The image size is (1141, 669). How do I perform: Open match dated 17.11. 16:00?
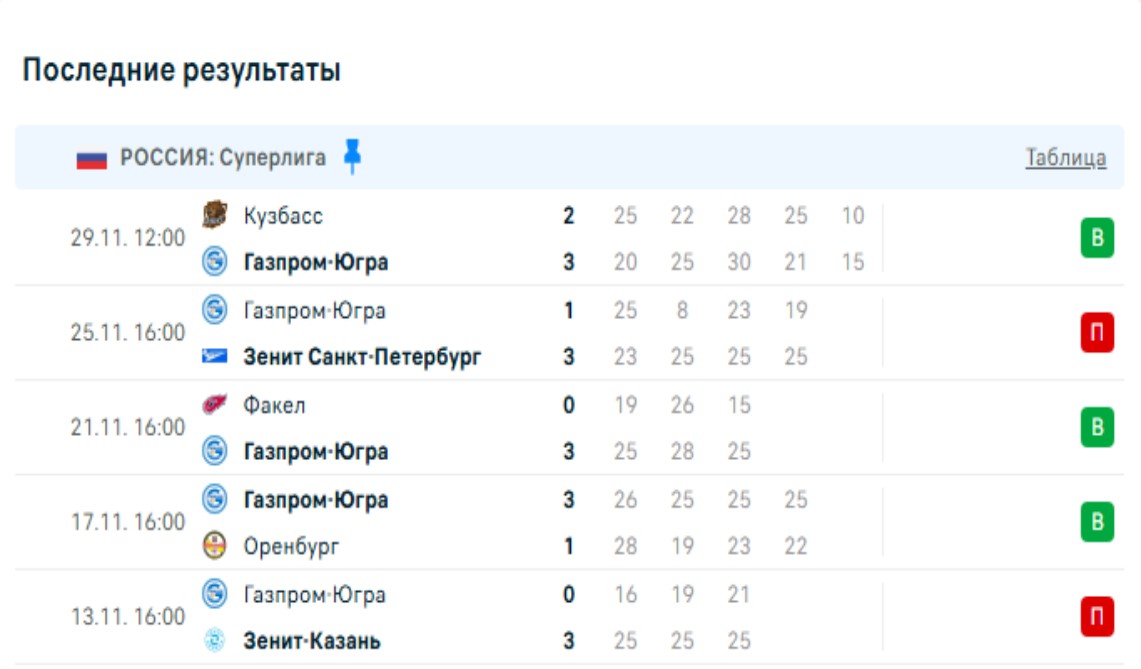[128, 522]
